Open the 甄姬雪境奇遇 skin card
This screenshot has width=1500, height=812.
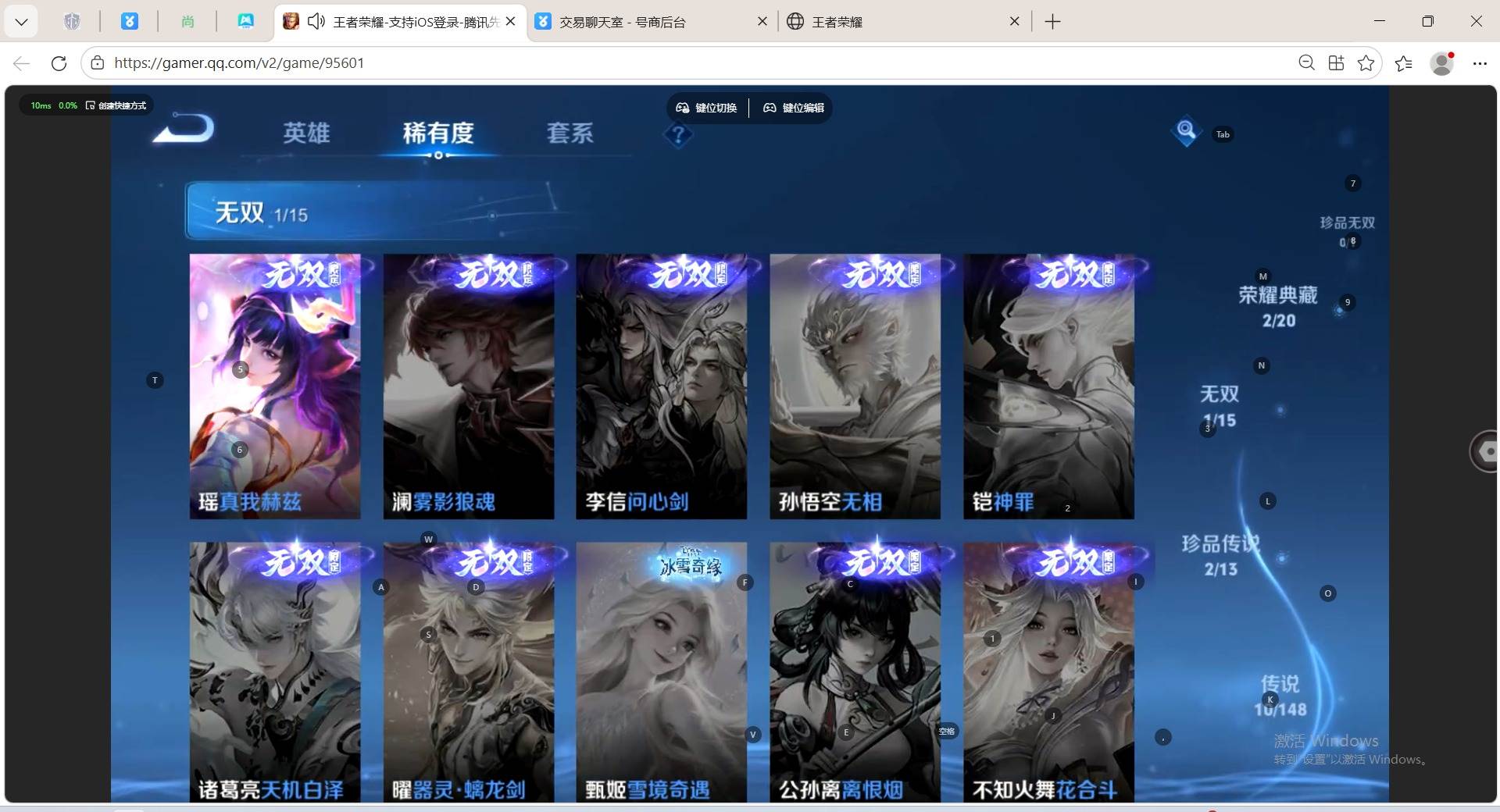click(x=662, y=672)
